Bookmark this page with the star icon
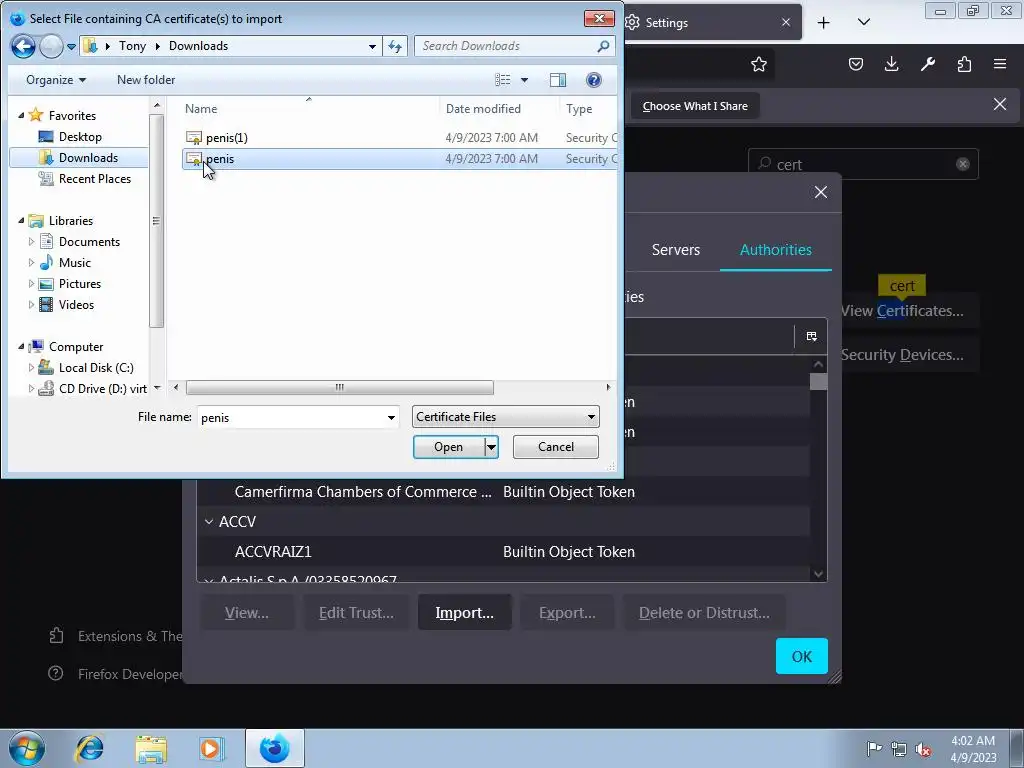The width and height of the screenshot is (1024, 768). 758,64
